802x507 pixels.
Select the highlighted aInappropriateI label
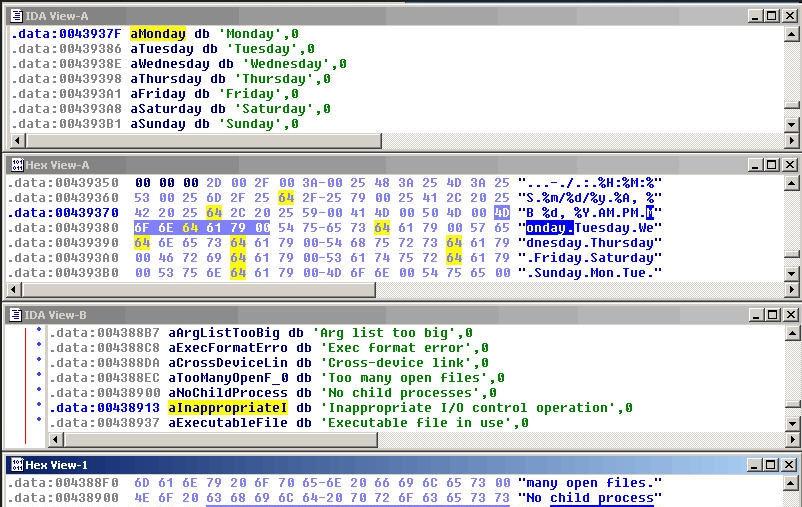pos(228,408)
